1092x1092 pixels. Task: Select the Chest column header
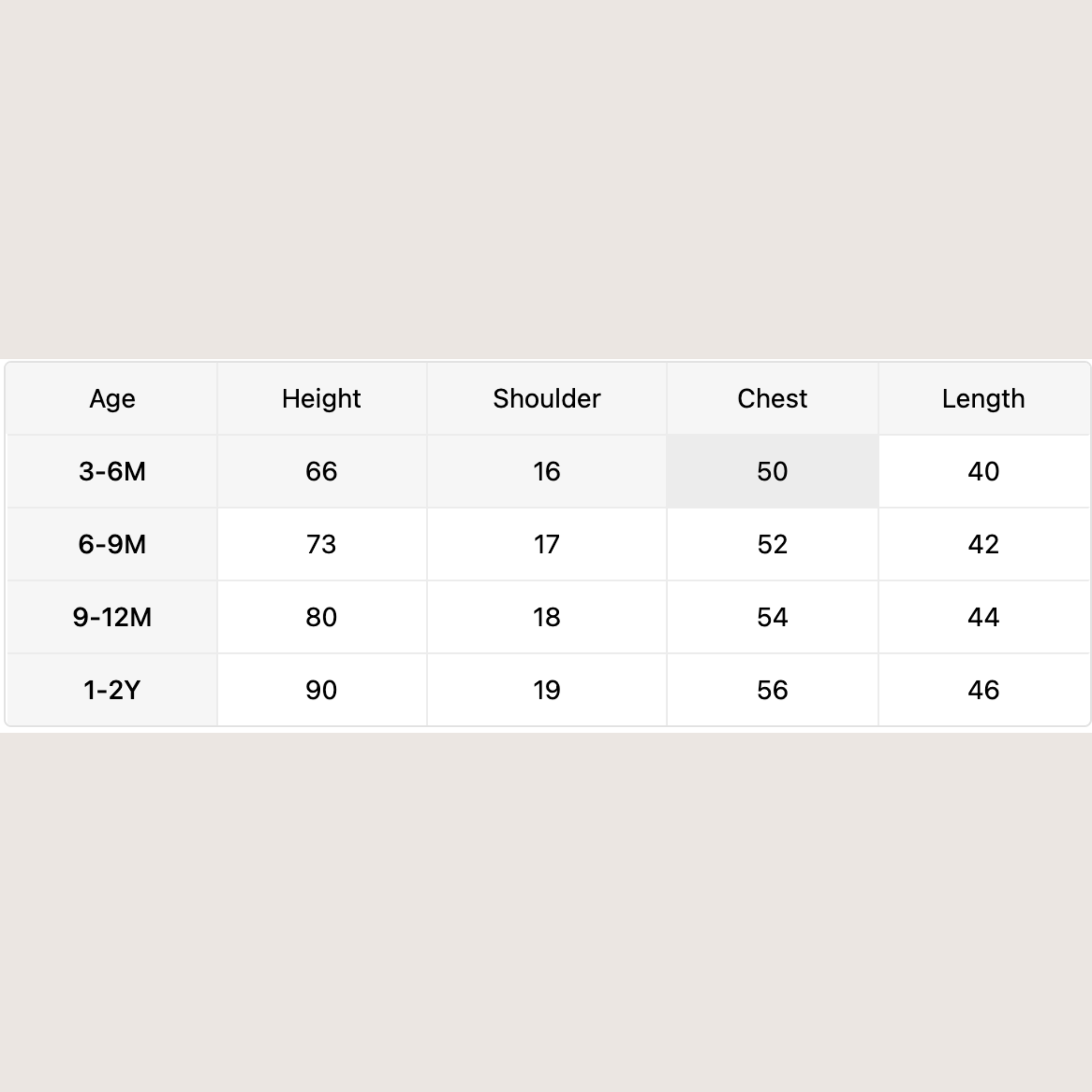coord(772,398)
